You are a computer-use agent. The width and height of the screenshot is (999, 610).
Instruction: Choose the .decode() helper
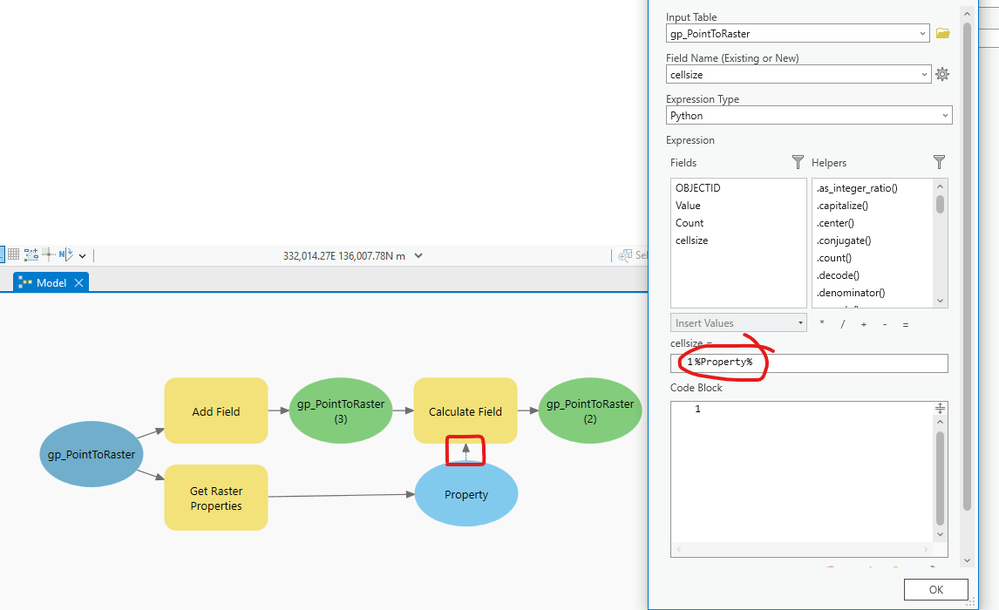838,275
